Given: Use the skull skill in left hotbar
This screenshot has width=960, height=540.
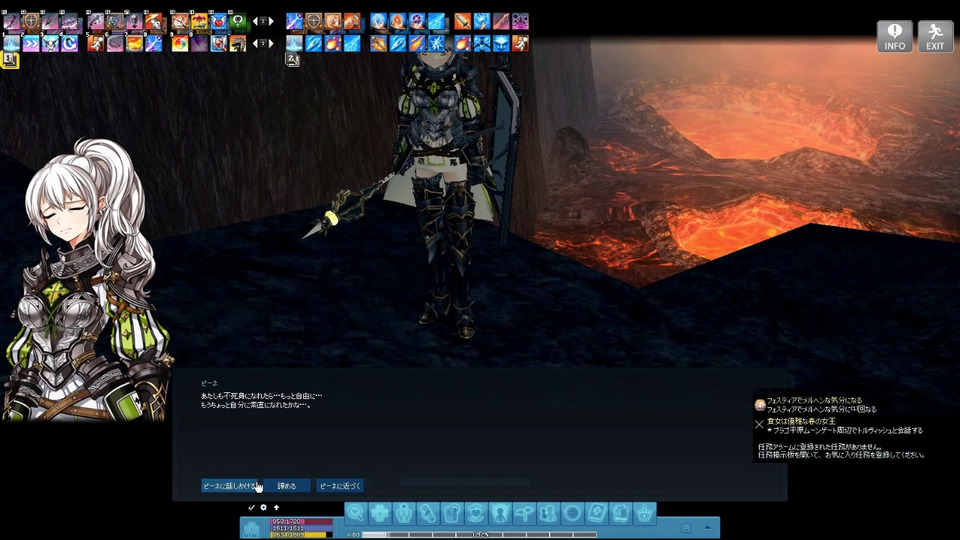Looking at the screenshot, I should point(133,21).
